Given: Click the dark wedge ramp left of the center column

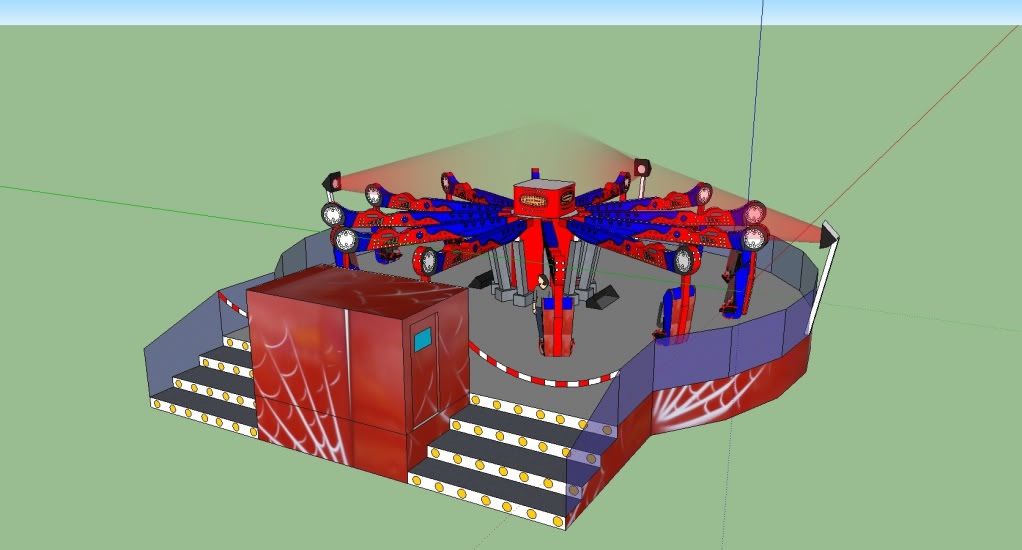Looking at the screenshot, I should [x=482, y=280].
